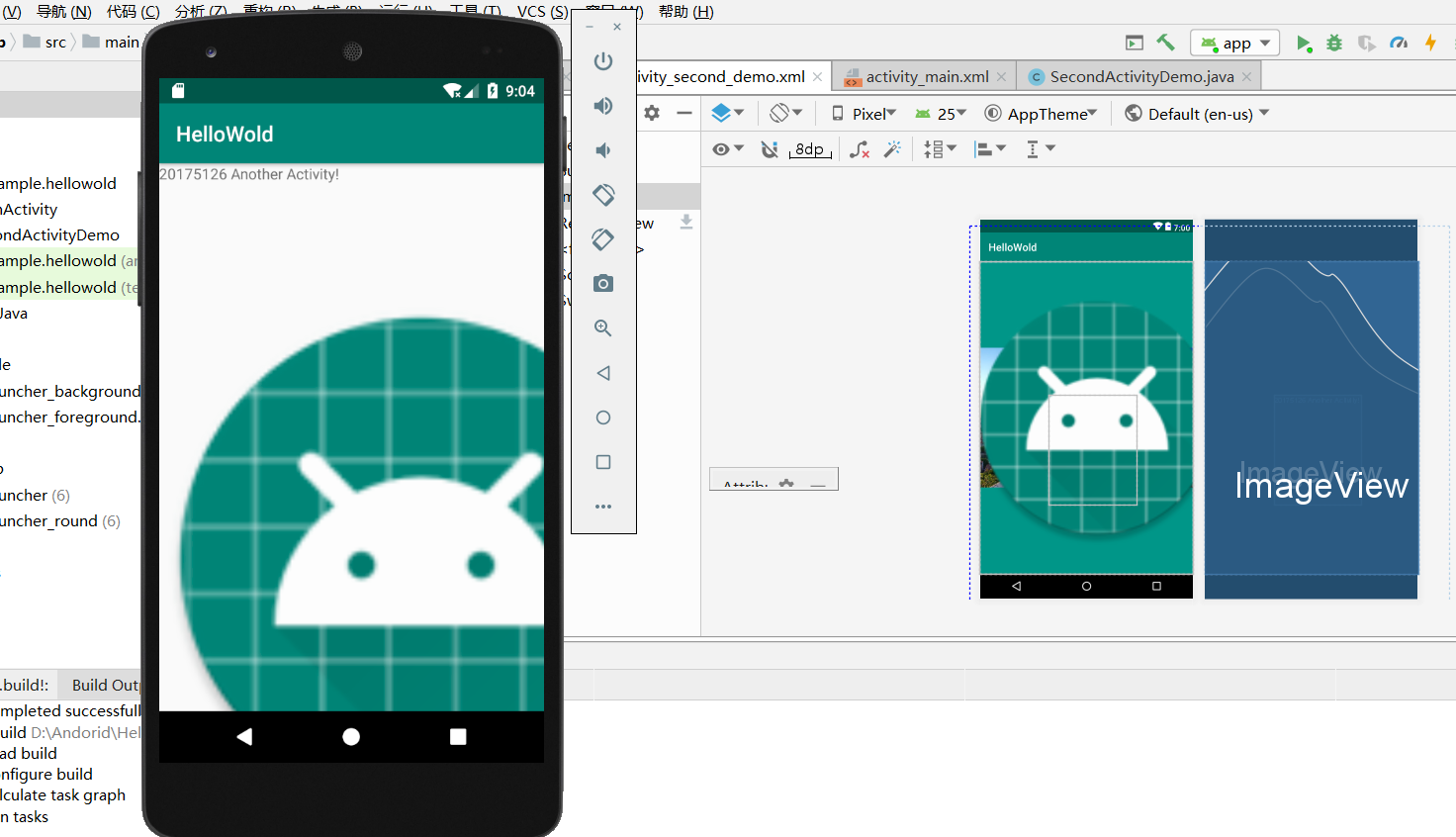Tap the Home button on the phone screen
This screenshot has height=837, width=1456.
(x=351, y=737)
